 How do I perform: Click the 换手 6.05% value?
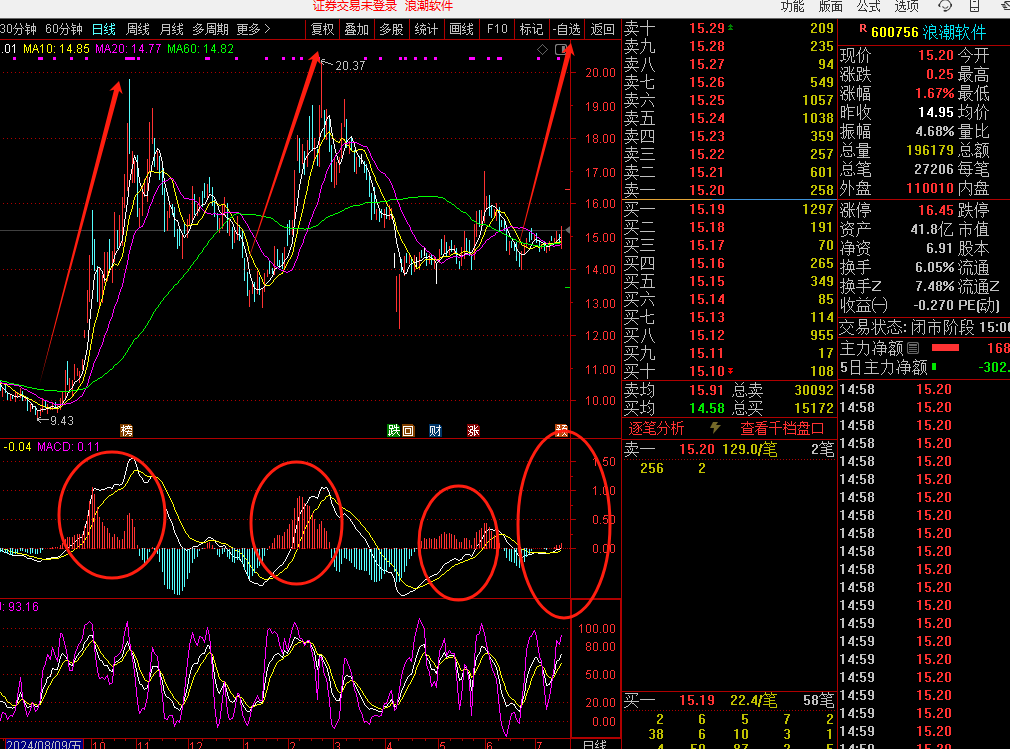click(x=935, y=267)
